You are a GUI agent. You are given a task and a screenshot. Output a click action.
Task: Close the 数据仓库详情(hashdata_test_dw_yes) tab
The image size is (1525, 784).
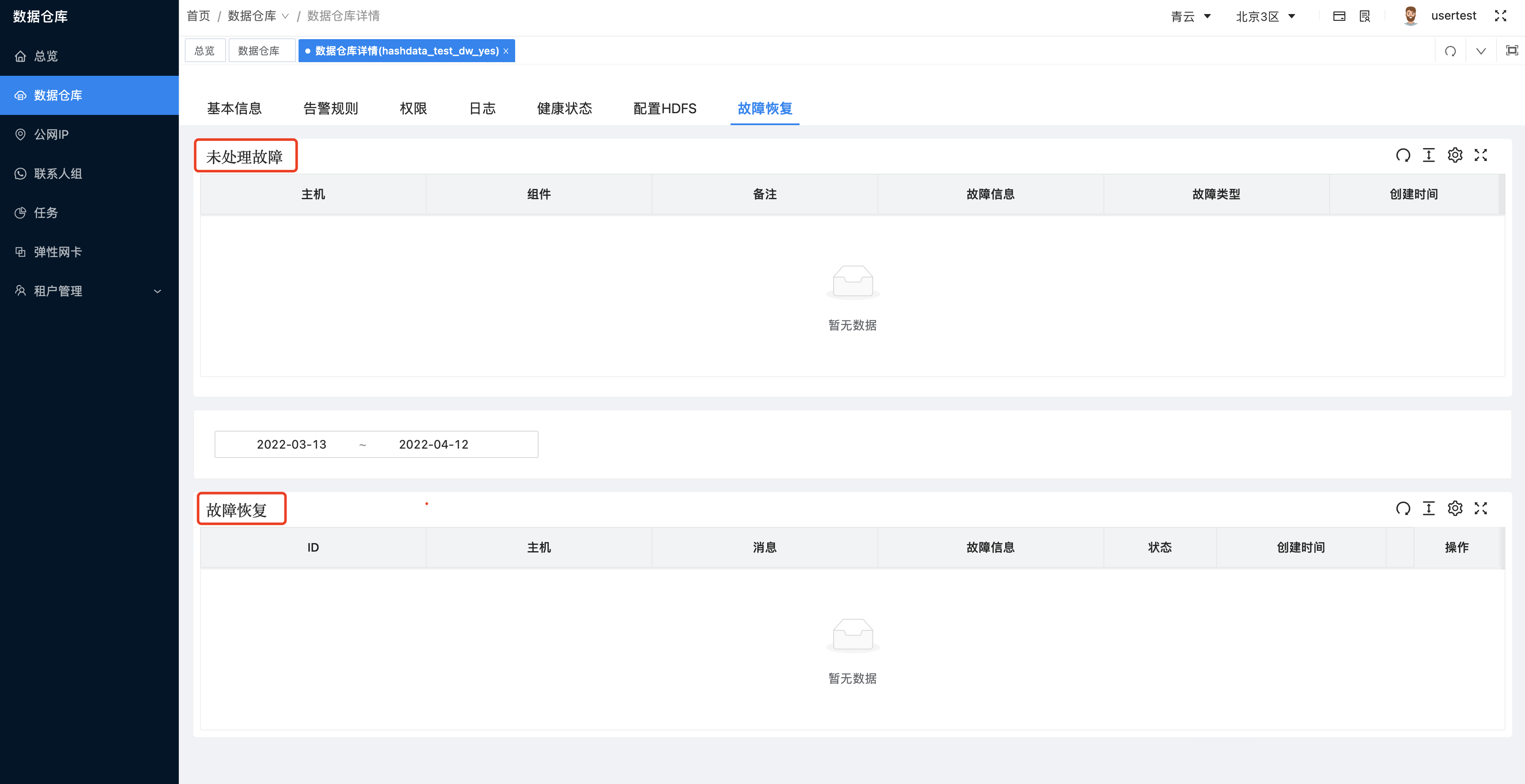(506, 51)
